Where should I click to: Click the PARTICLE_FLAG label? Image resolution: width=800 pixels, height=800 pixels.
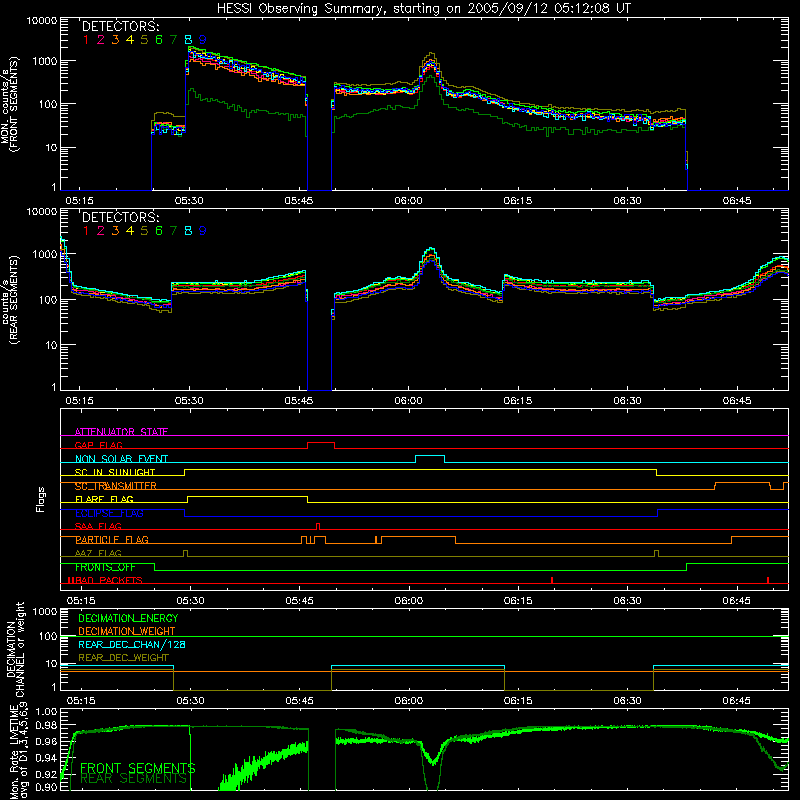(112, 539)
